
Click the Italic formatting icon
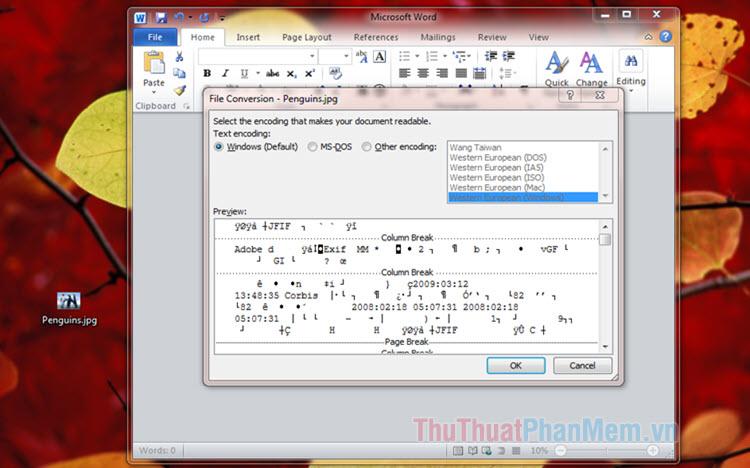click(x=225, y=73)
